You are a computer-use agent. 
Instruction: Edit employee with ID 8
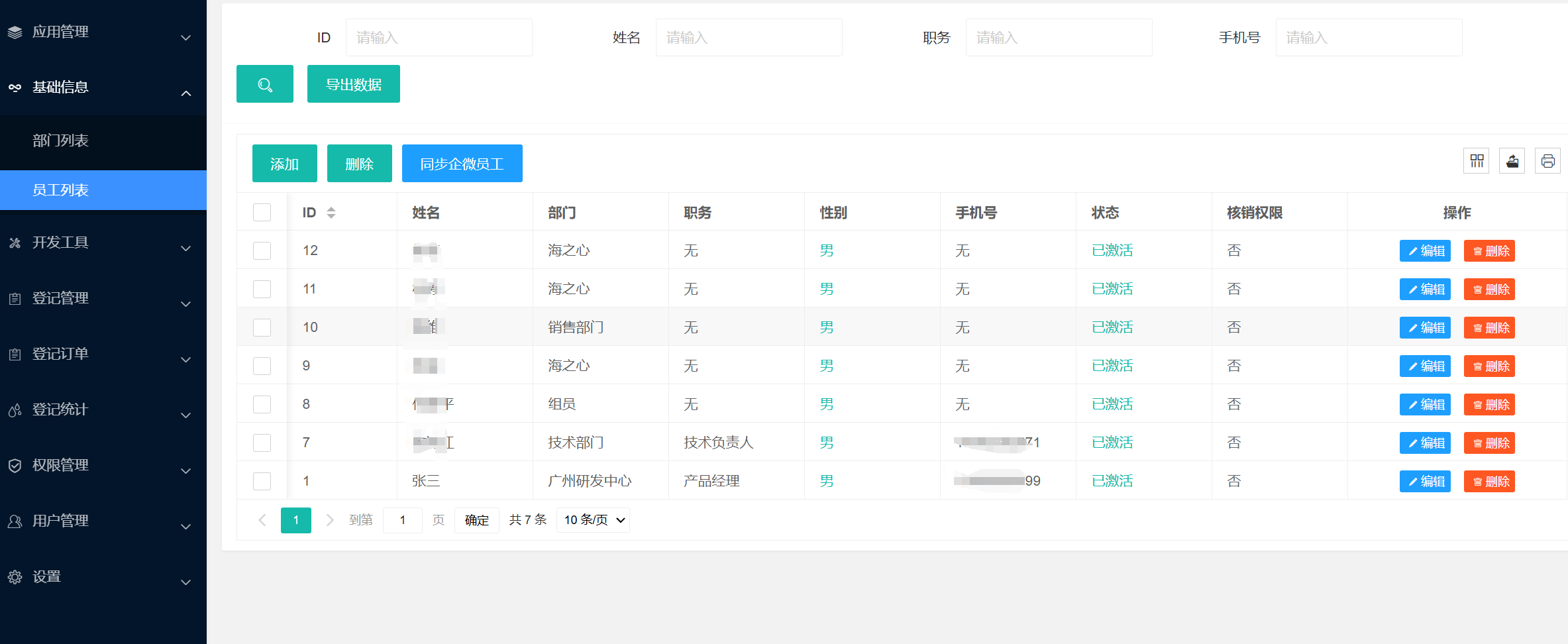coord(1425,405)
